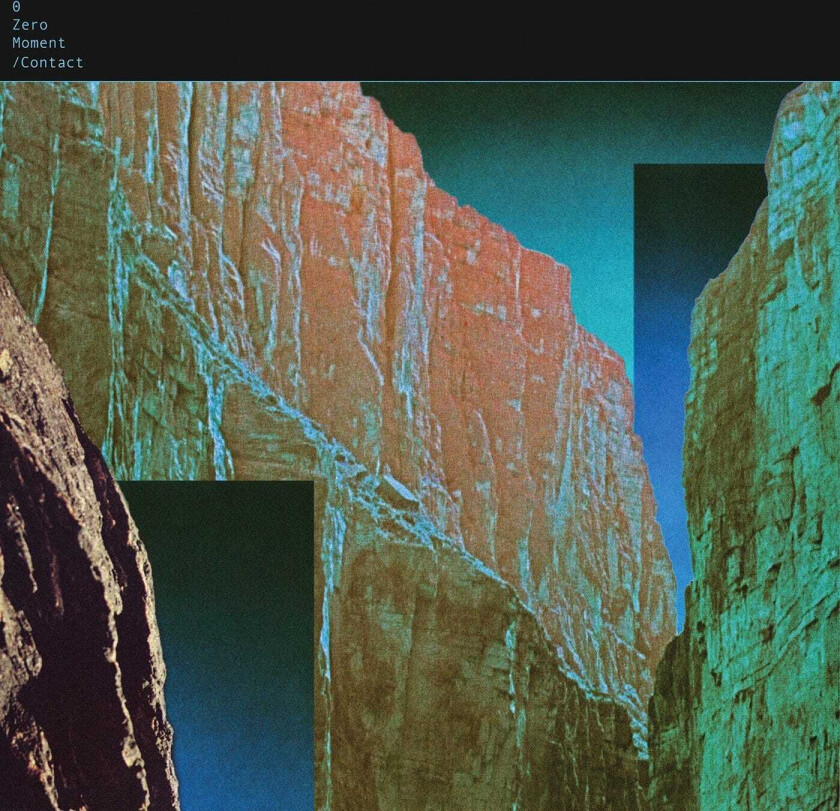This screenshot has width=840, height=811.
Task: Navigate to the Contact page
Action: (47, 62)
